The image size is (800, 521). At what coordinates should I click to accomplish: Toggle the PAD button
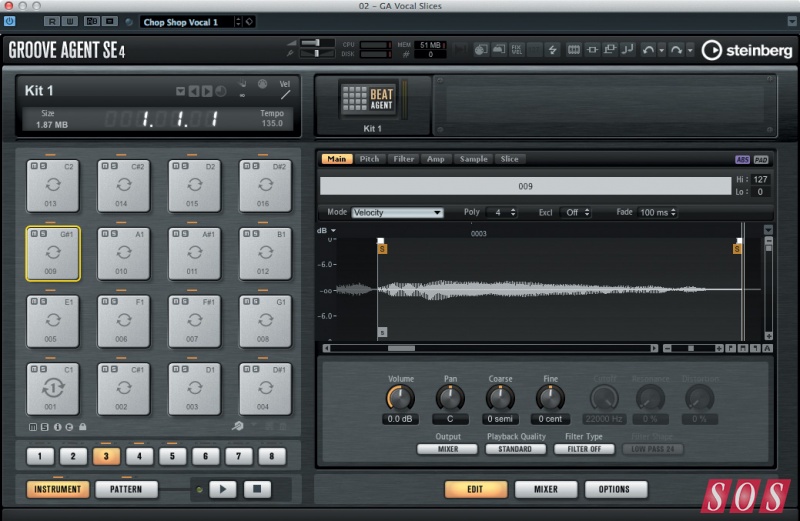coord(761,160)
